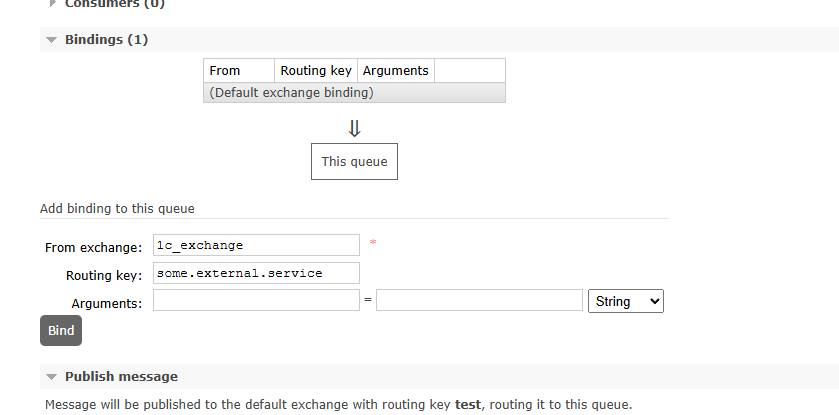Click the Arguments value input box

[x=479, y=301]
